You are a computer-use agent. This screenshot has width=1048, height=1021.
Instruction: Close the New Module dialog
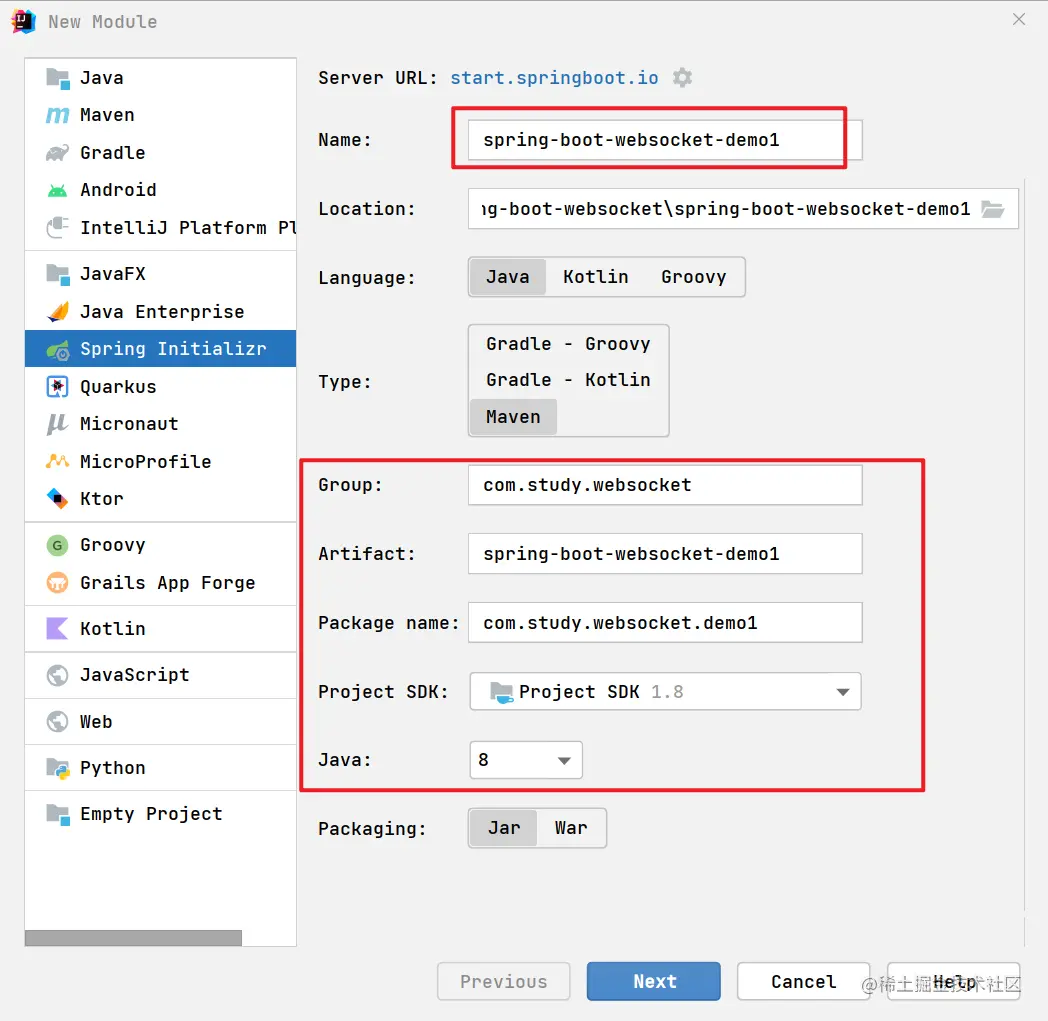pos(1019,19)
